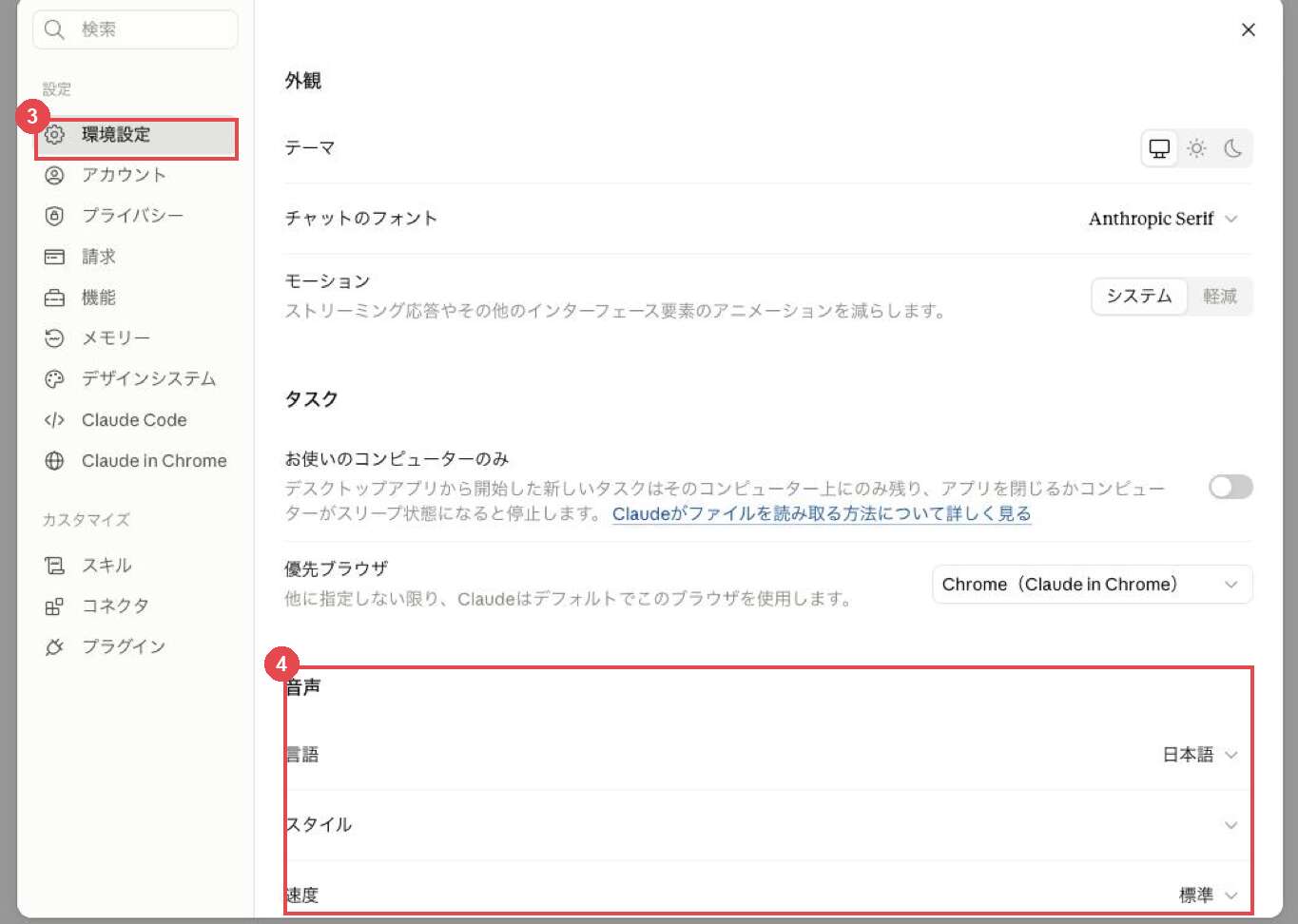
Task: Open the スキル customization page
Action: tap(136, 566)
